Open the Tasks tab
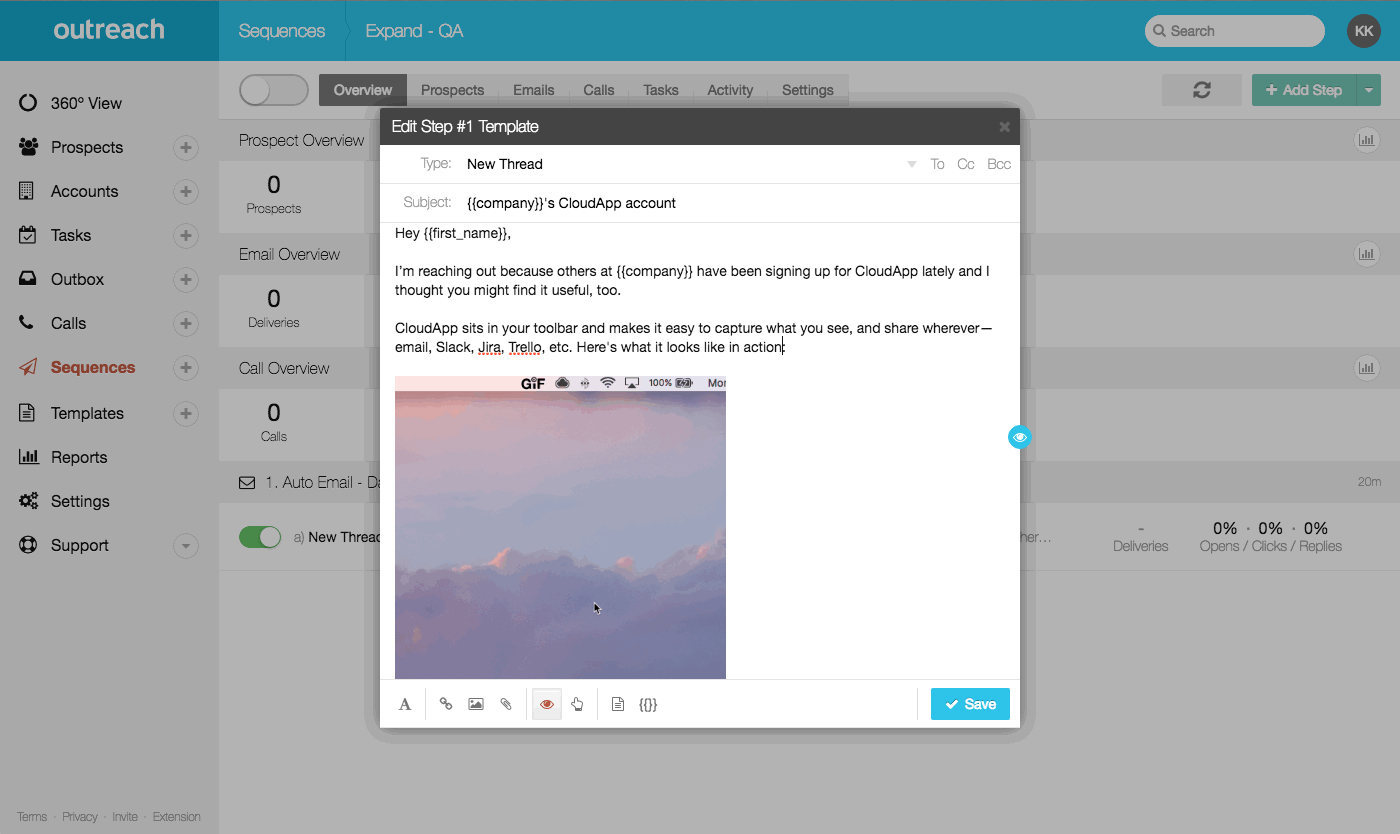1400x834 pixels. pyautogui.click(x=661, y=90)
